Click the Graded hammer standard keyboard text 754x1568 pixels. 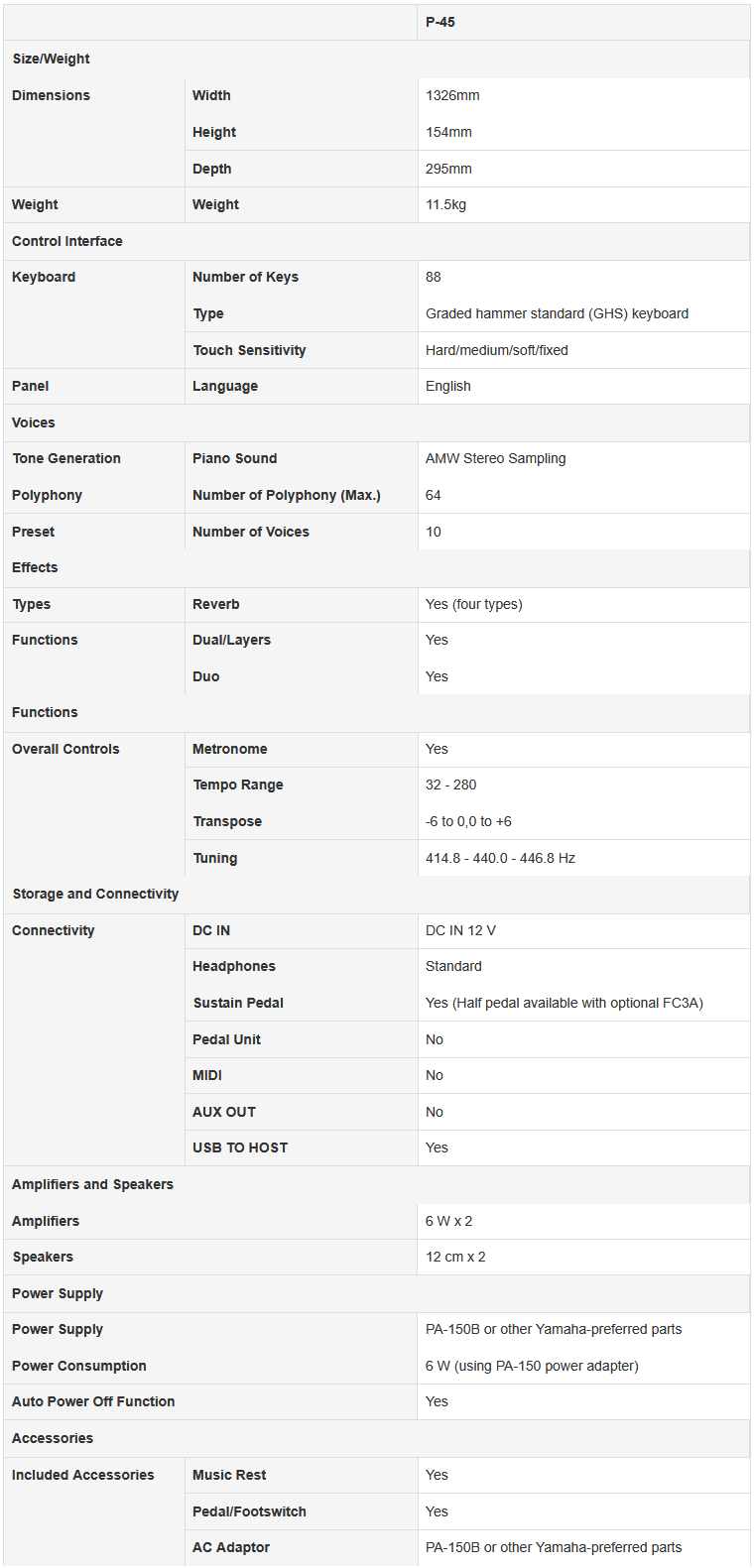pyautogui.click(x=557, y=313)
